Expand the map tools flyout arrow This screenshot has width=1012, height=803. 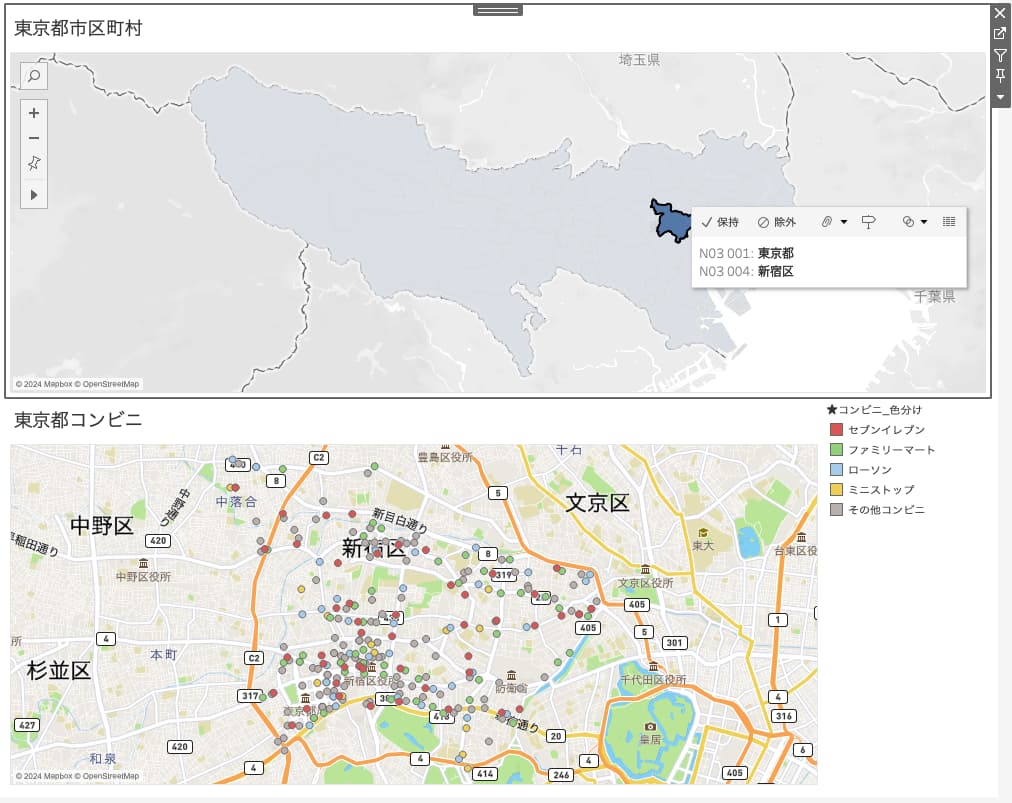[x=34, y=195]
